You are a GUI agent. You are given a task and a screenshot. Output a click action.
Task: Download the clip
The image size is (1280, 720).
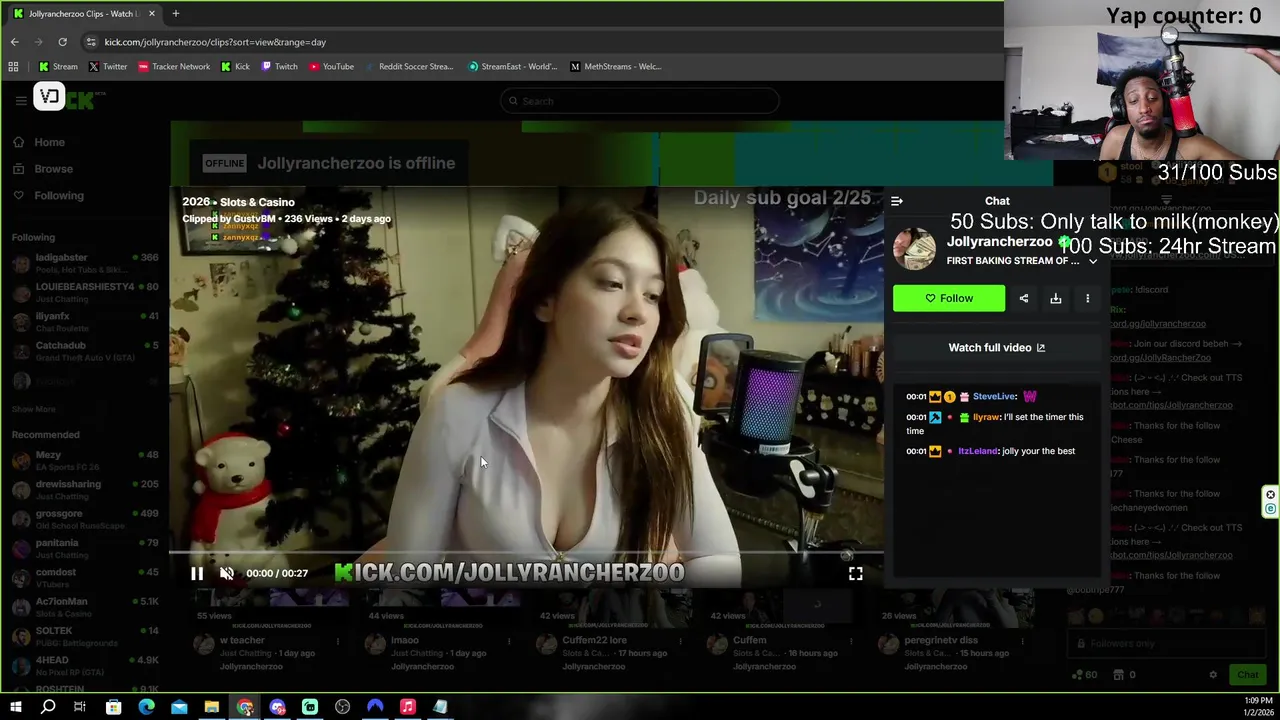[1056, 298]
